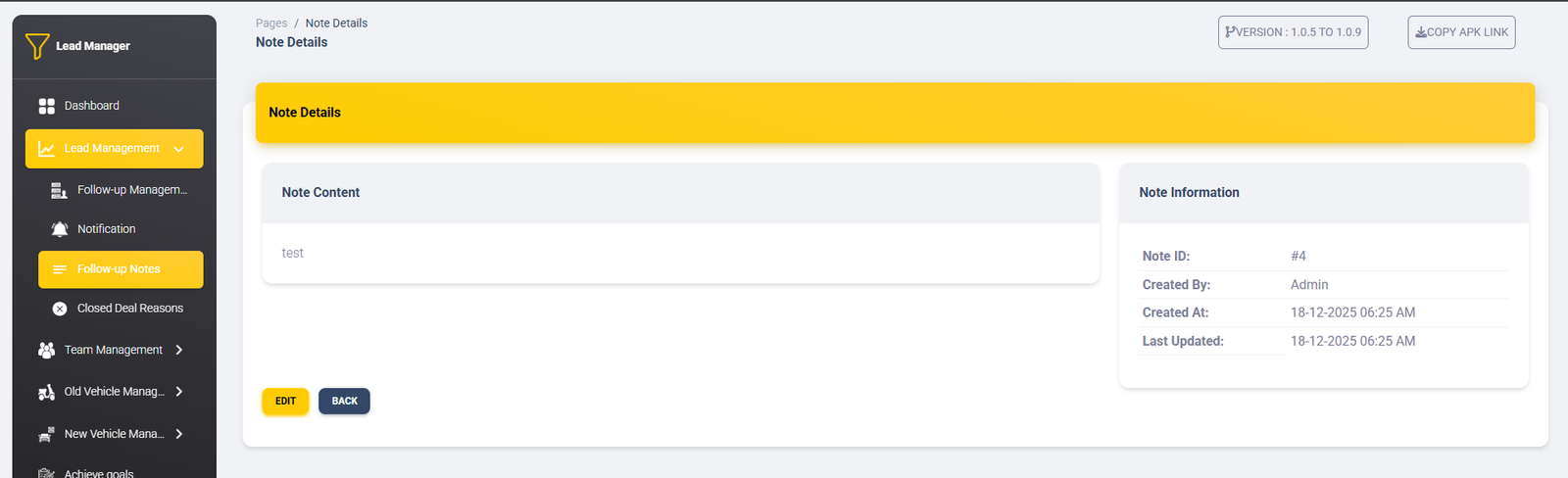
Task: Click the Copy APK Link button
Action: click(x=1461, y=32)
